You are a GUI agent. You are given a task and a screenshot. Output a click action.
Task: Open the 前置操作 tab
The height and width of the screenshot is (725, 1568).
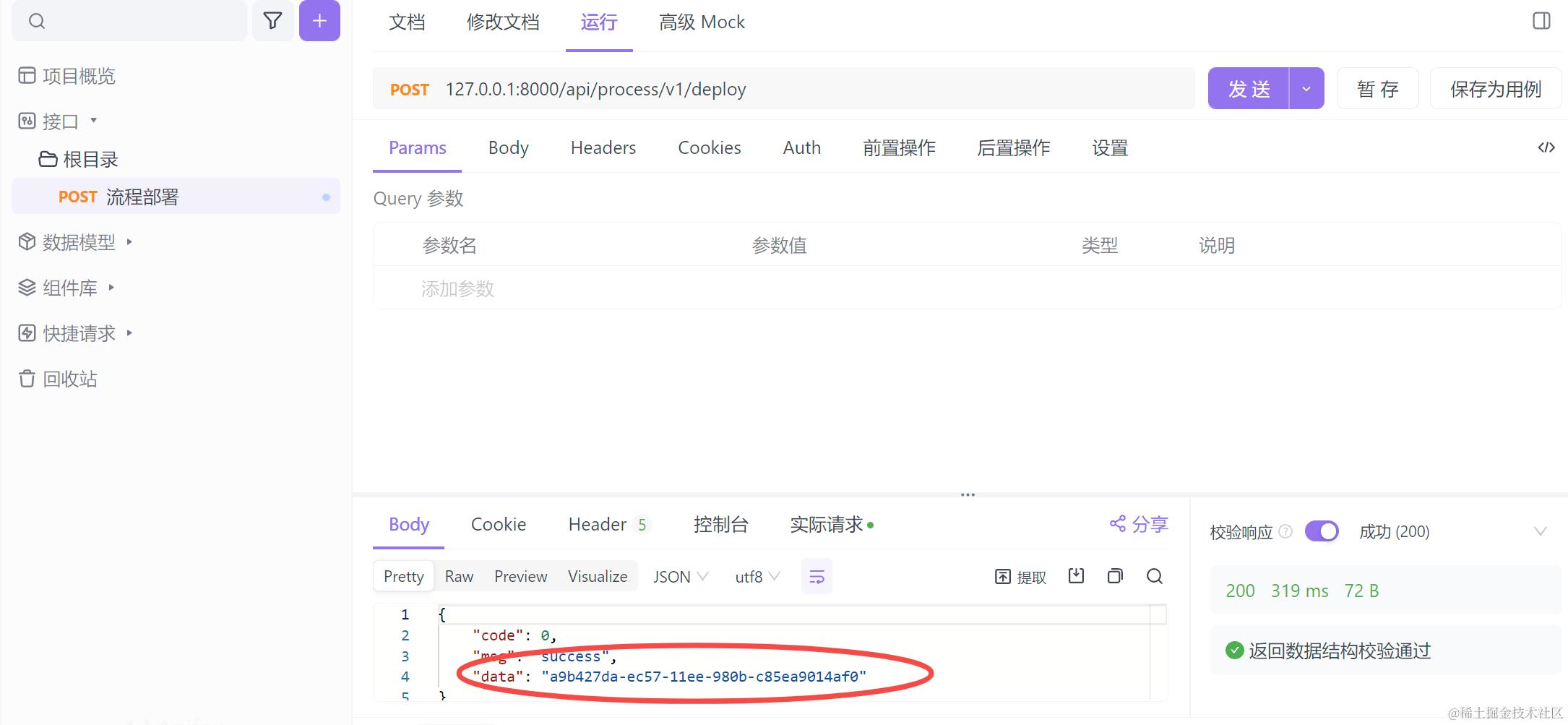point(899,147)
